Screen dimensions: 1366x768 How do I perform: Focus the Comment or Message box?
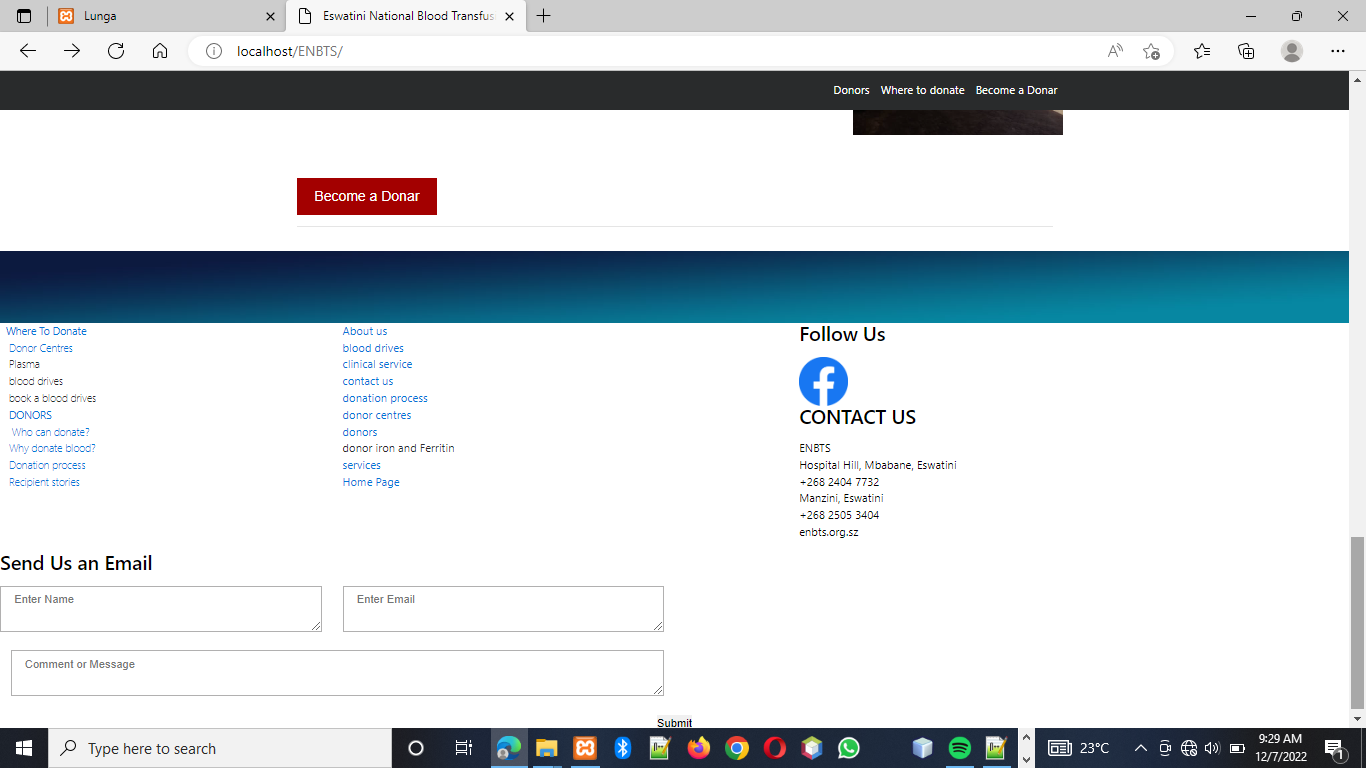(337, 673)
